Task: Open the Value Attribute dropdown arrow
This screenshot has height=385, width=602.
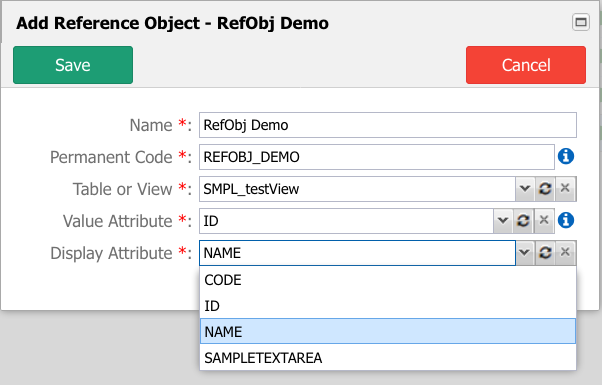Action: (x=503, y=221)
